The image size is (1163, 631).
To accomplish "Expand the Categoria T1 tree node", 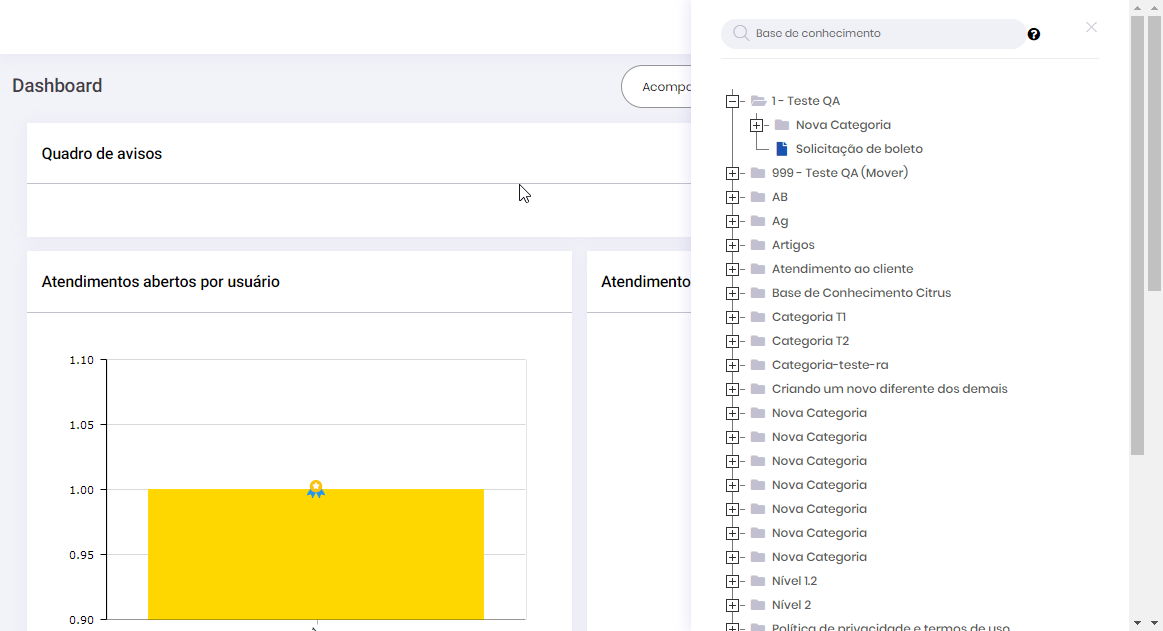I will [733, 317].
